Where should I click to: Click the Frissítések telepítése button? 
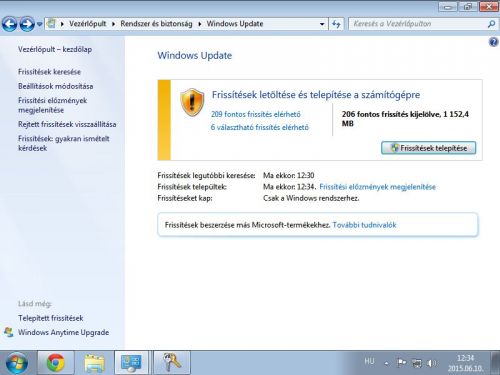(428, 148)
